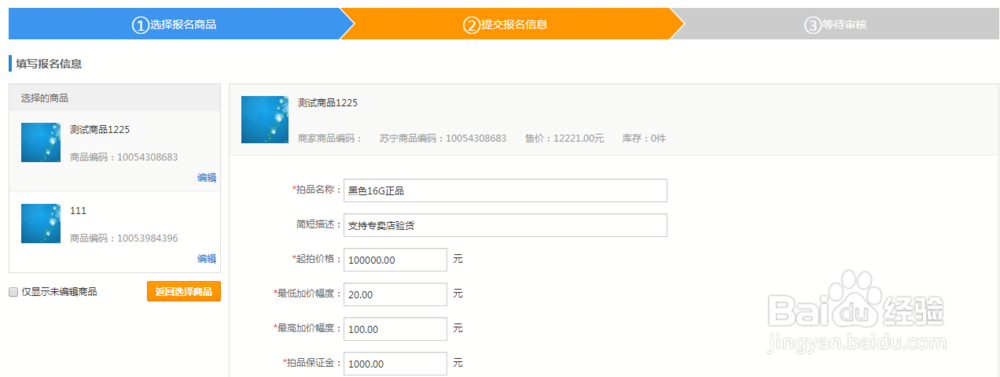Select the 111 product name
The width and height of the screenshot is (1000, 377).
[78, 211]
